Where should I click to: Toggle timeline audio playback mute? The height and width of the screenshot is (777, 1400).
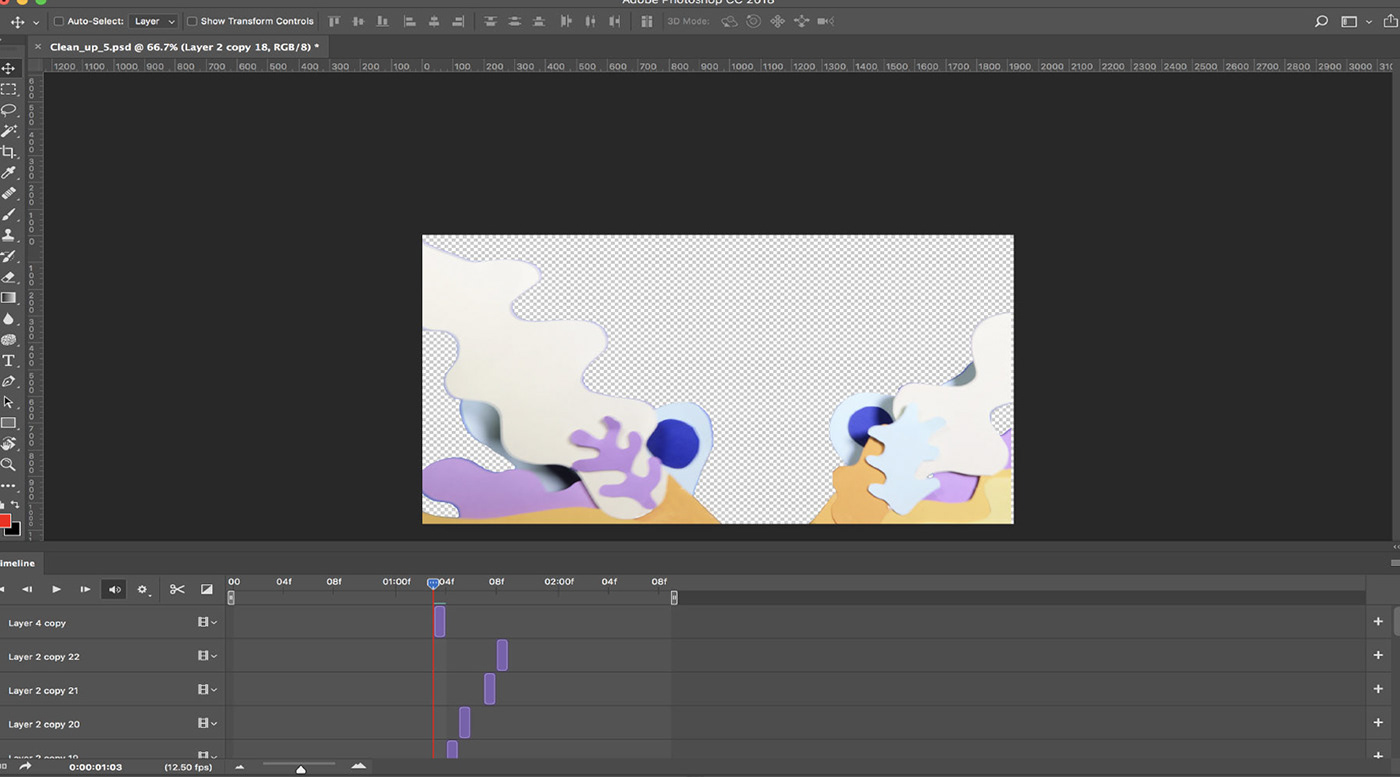[x=115, y=589]
